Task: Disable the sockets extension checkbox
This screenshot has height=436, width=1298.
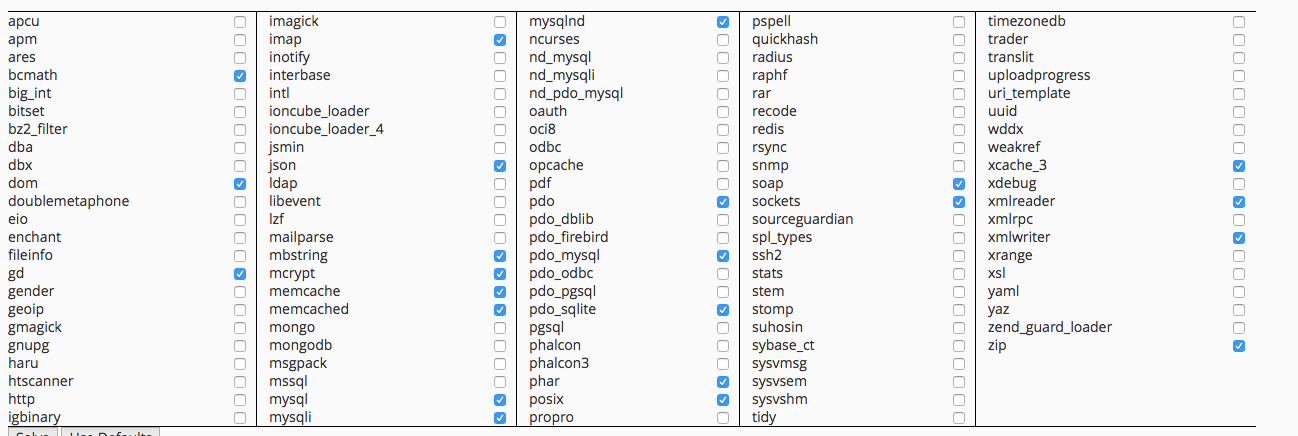Action: click(960, 201)
